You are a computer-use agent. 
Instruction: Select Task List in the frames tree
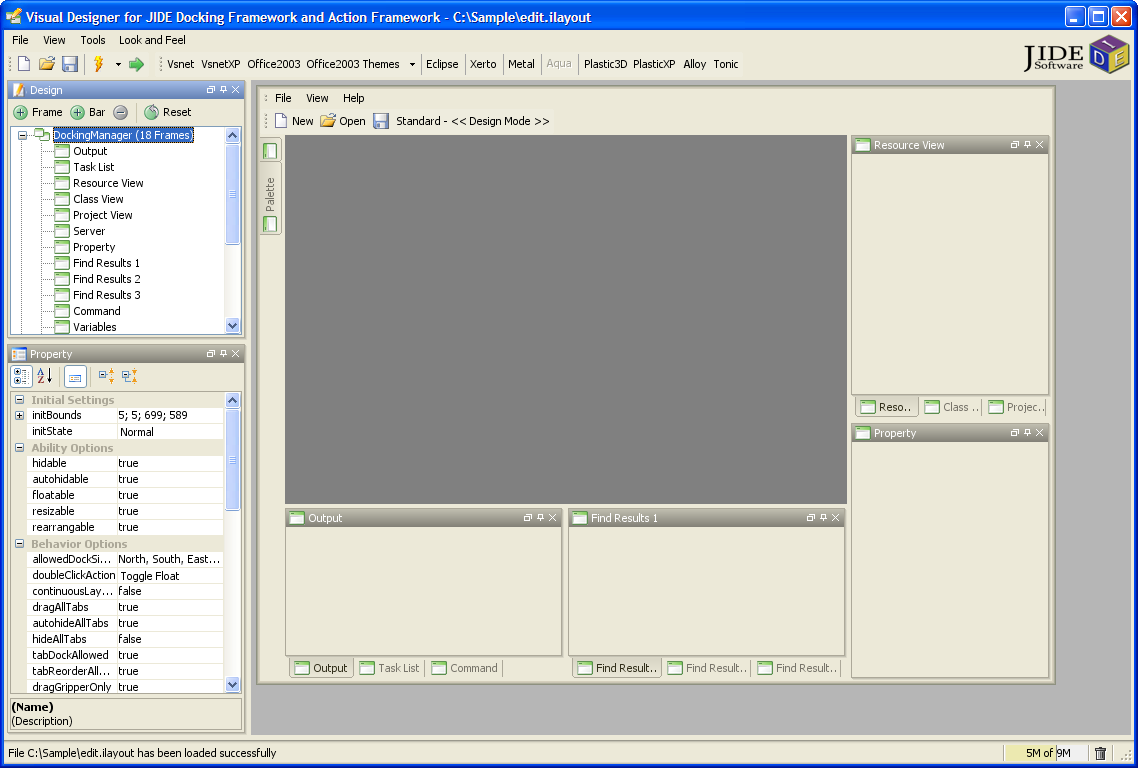pos(85,167)
